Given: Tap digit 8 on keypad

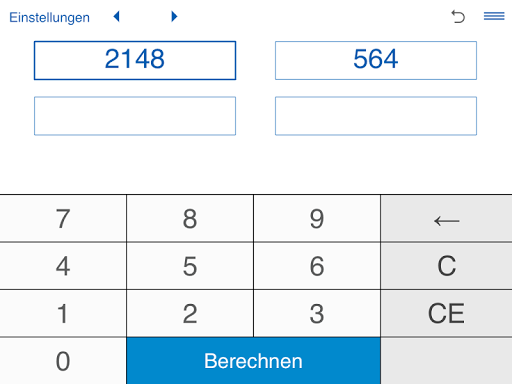Looking at the screenshot, I should [x=190, y=219].
